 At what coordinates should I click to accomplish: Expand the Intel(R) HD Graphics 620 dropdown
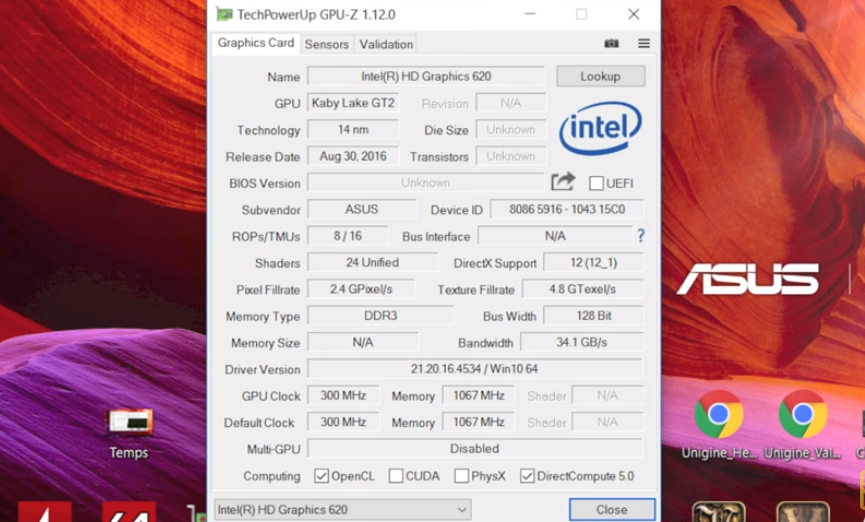click(x=341, y=509)
